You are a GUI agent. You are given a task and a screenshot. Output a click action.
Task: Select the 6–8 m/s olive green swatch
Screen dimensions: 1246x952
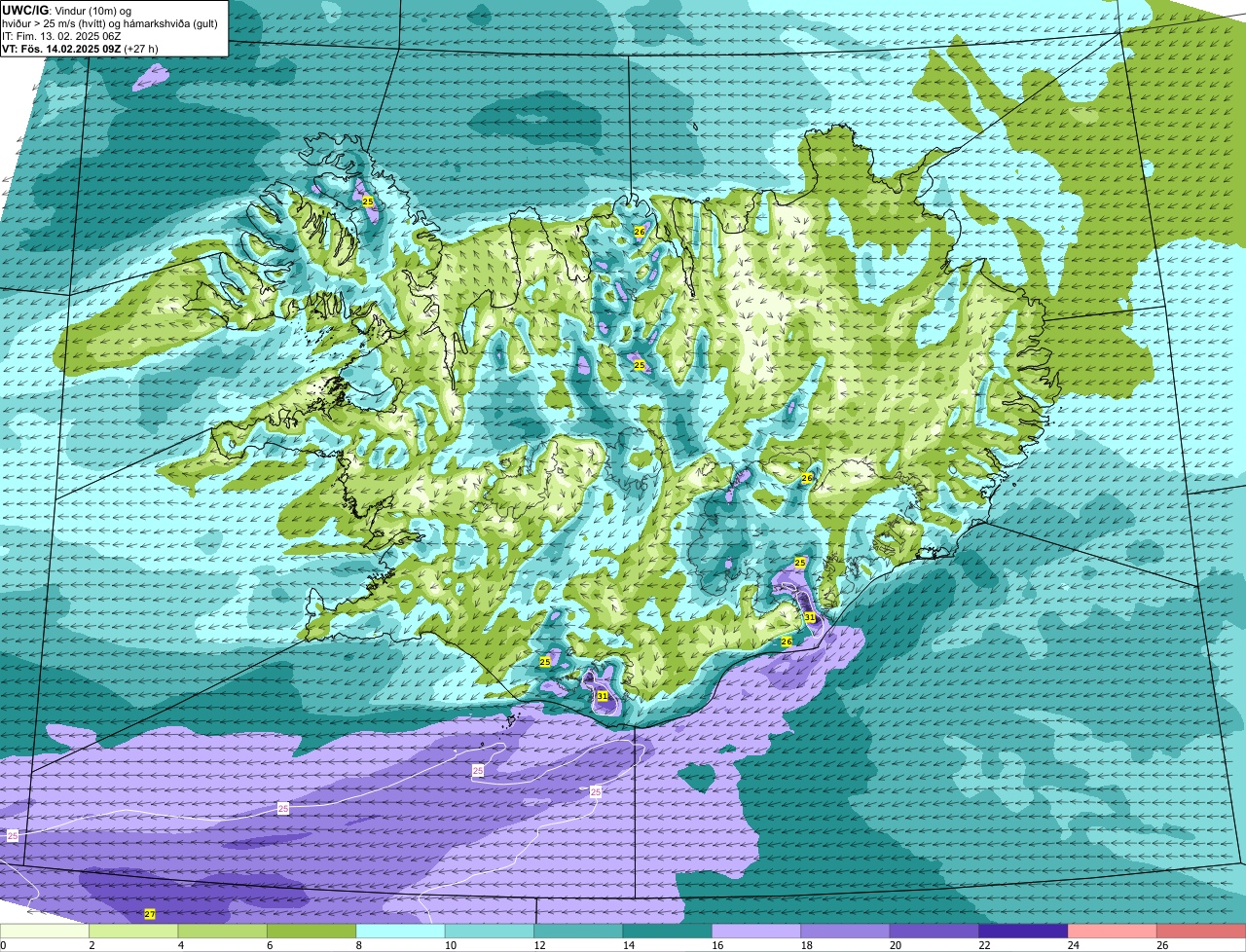[311, 931]
